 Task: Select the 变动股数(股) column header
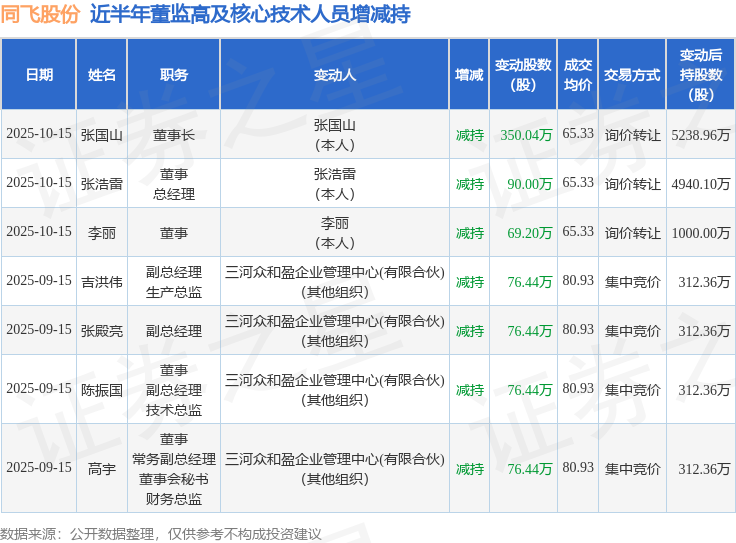pos(523,75)
